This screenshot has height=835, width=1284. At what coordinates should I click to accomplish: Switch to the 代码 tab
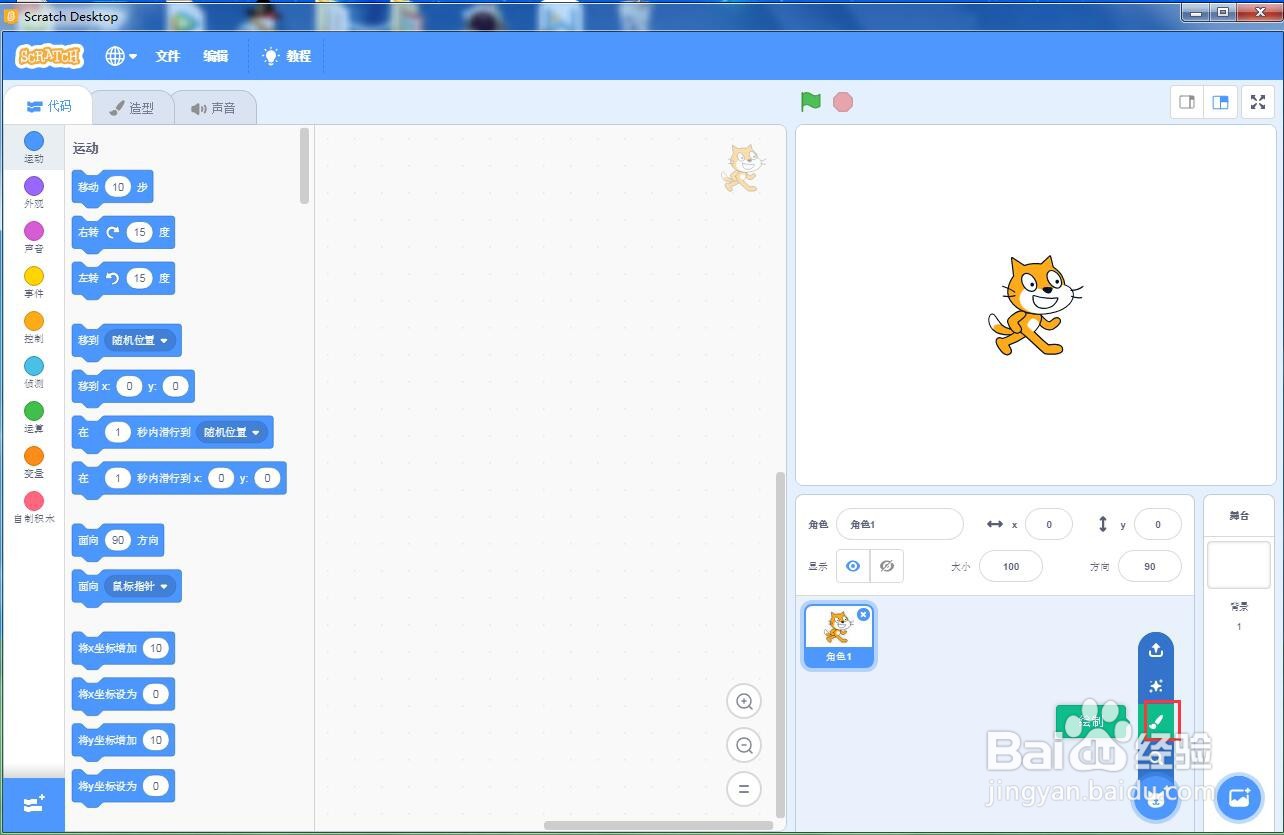click(48, 106)
